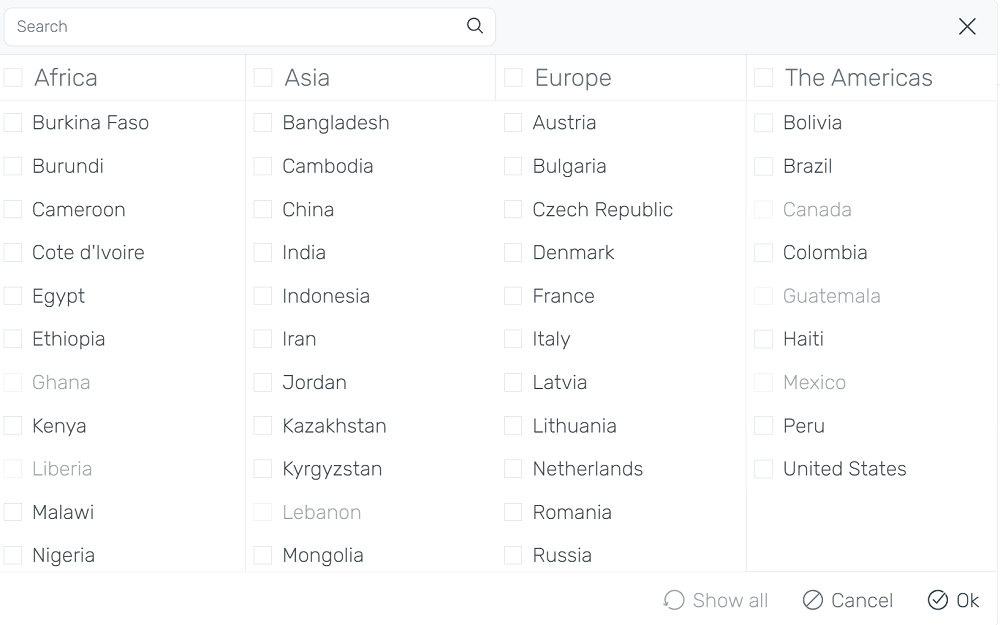Viewport: 1000px width, 625px height.
Task: Click the Show all refresh icon
Action: pyautogui.click(x=674, y=600)
